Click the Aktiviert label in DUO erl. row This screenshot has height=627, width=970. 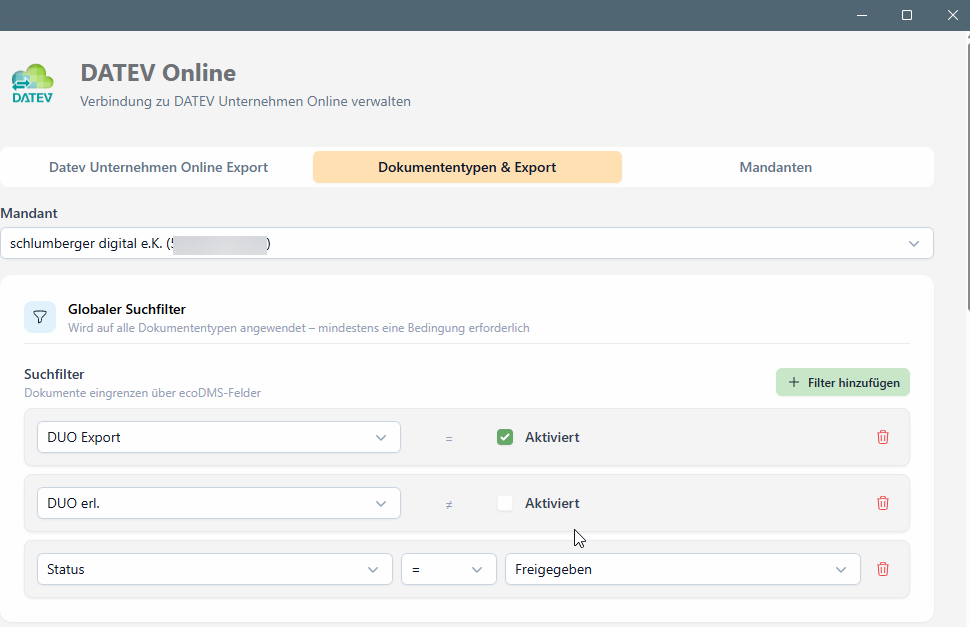(x=552, y=503)
